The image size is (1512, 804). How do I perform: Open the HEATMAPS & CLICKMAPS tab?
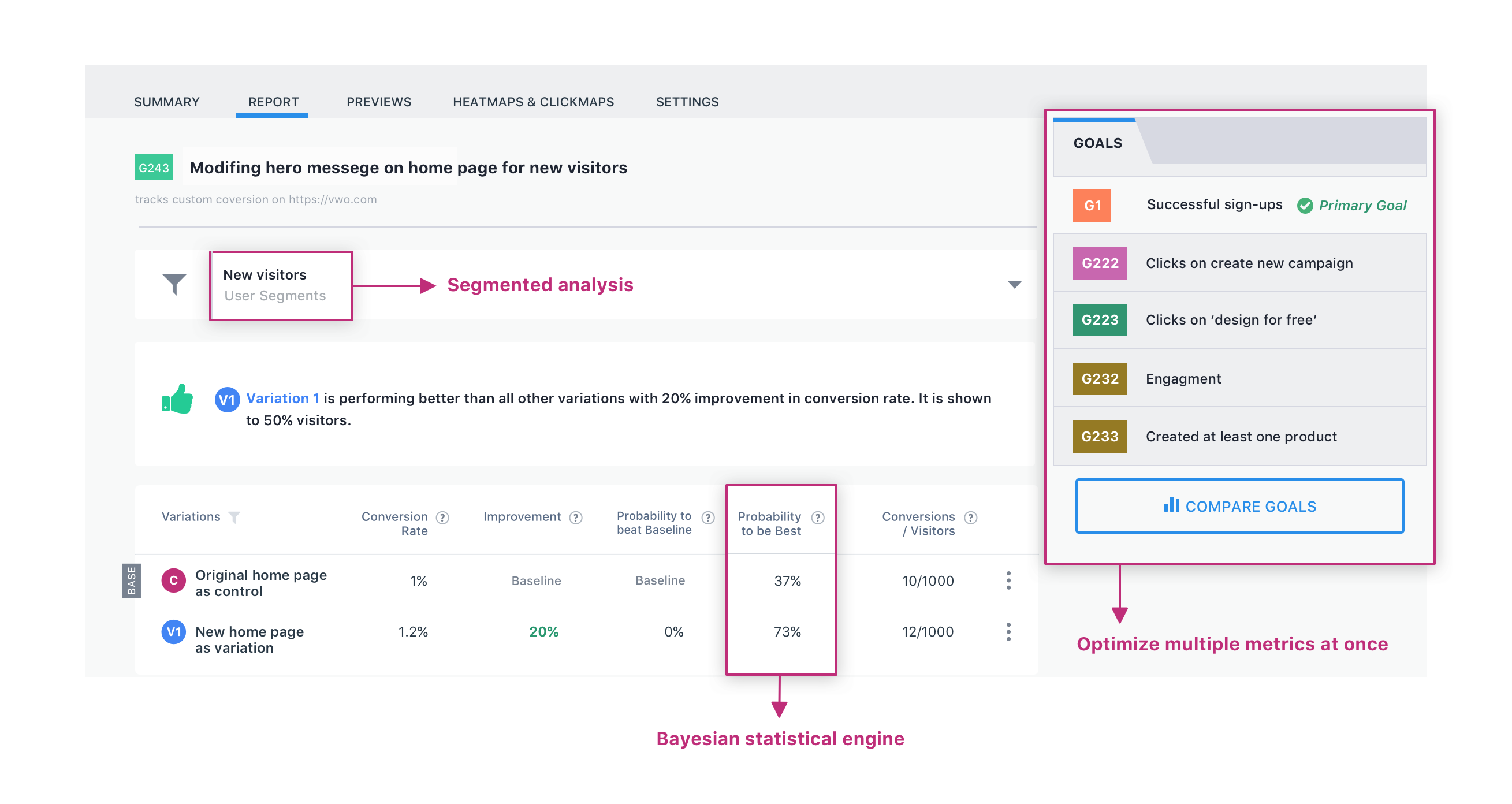[533, 102]
